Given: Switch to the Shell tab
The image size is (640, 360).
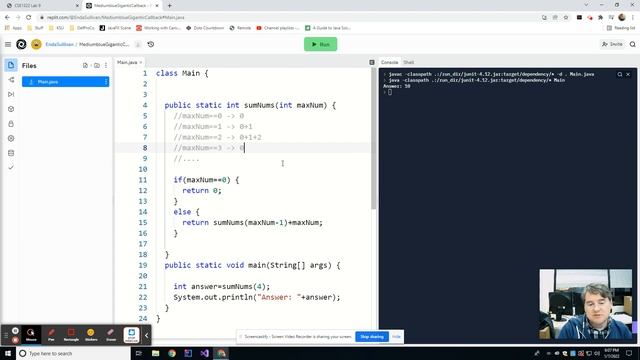Looking at the screenshot, I should (409, 62).
